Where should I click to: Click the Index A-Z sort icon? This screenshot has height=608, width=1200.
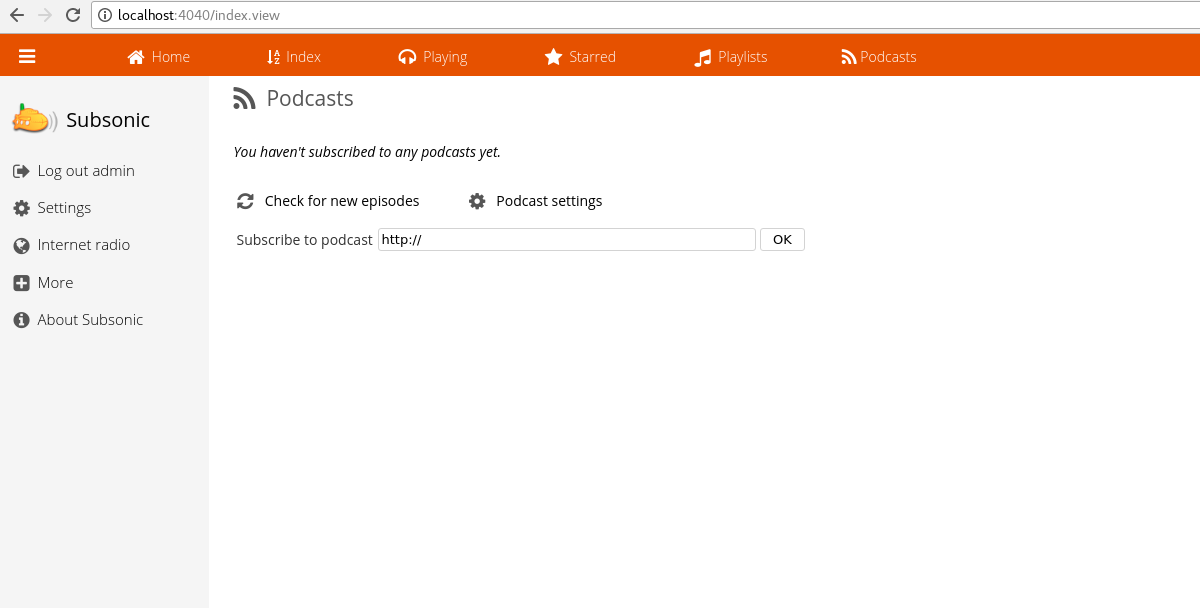273,57
